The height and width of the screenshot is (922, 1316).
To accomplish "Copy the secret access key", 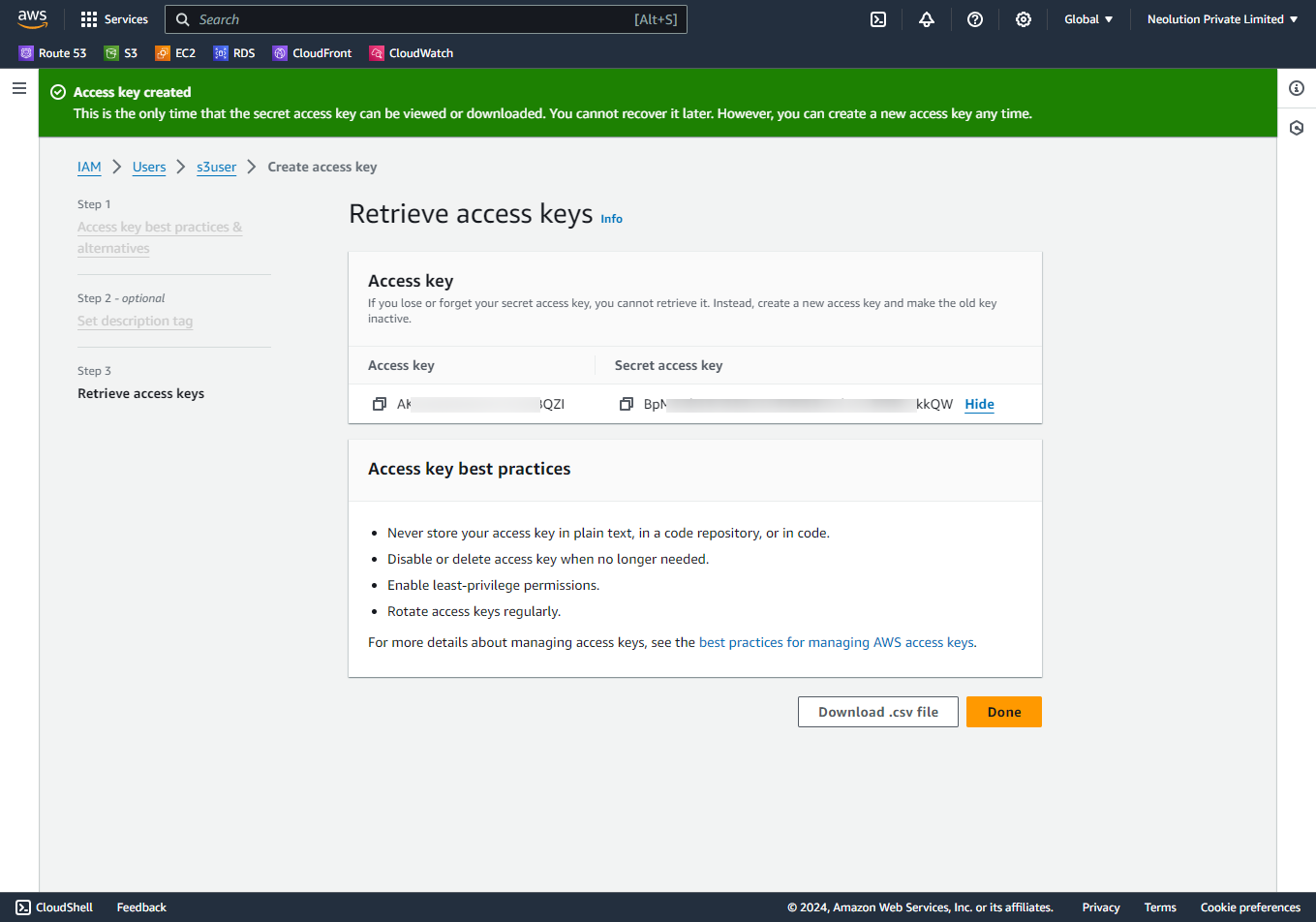I will point(627,404).
